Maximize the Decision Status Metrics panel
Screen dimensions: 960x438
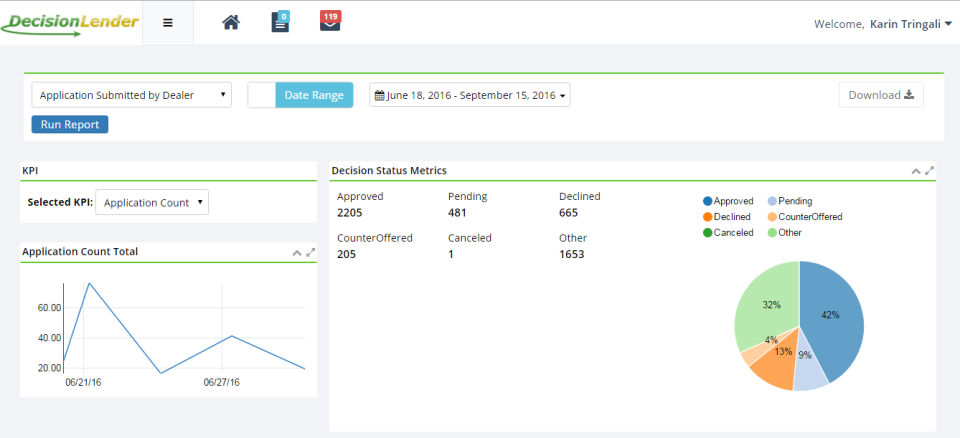click(930, 171)
